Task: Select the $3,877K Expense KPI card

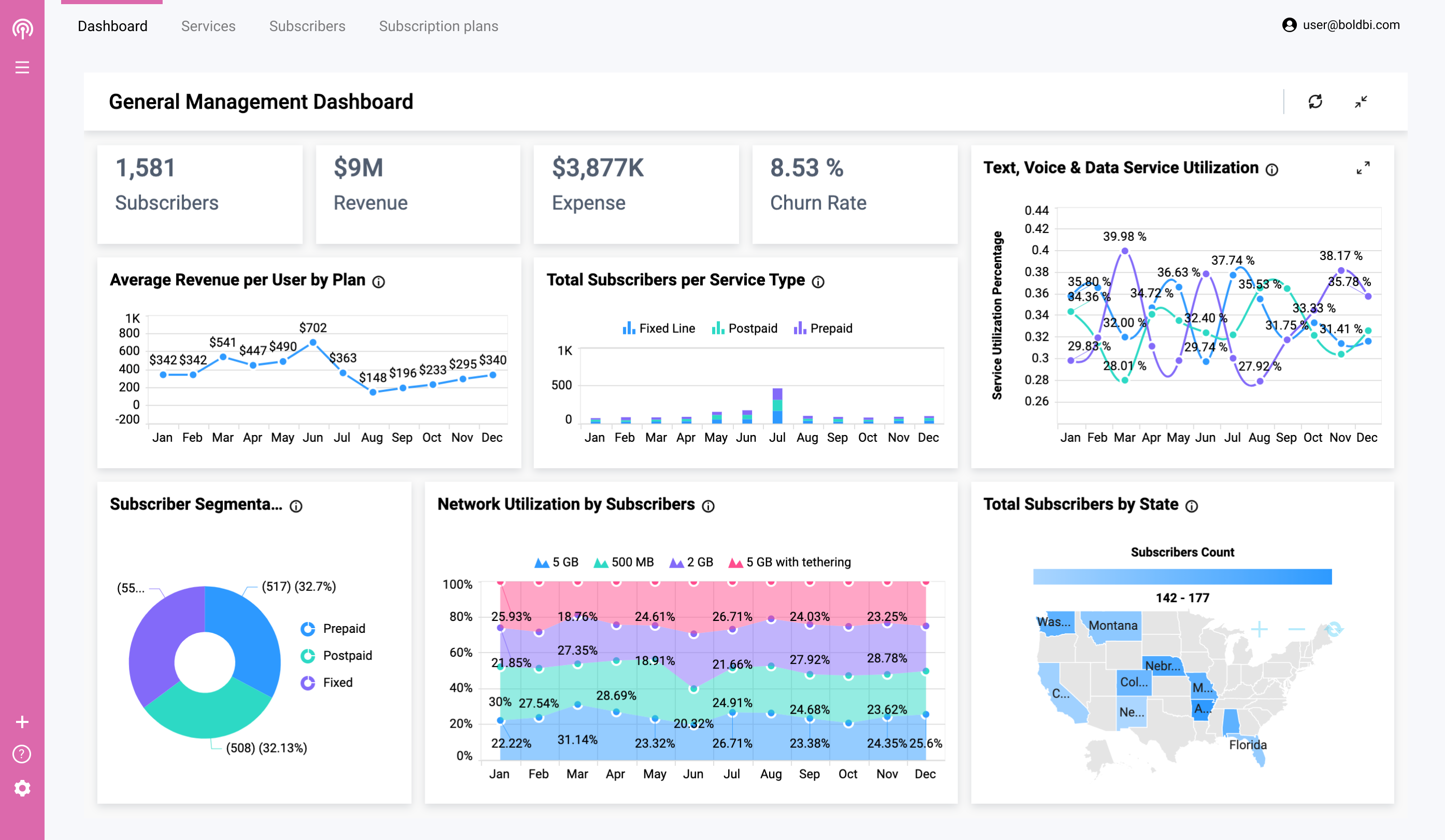Action: tap(636, 194)
